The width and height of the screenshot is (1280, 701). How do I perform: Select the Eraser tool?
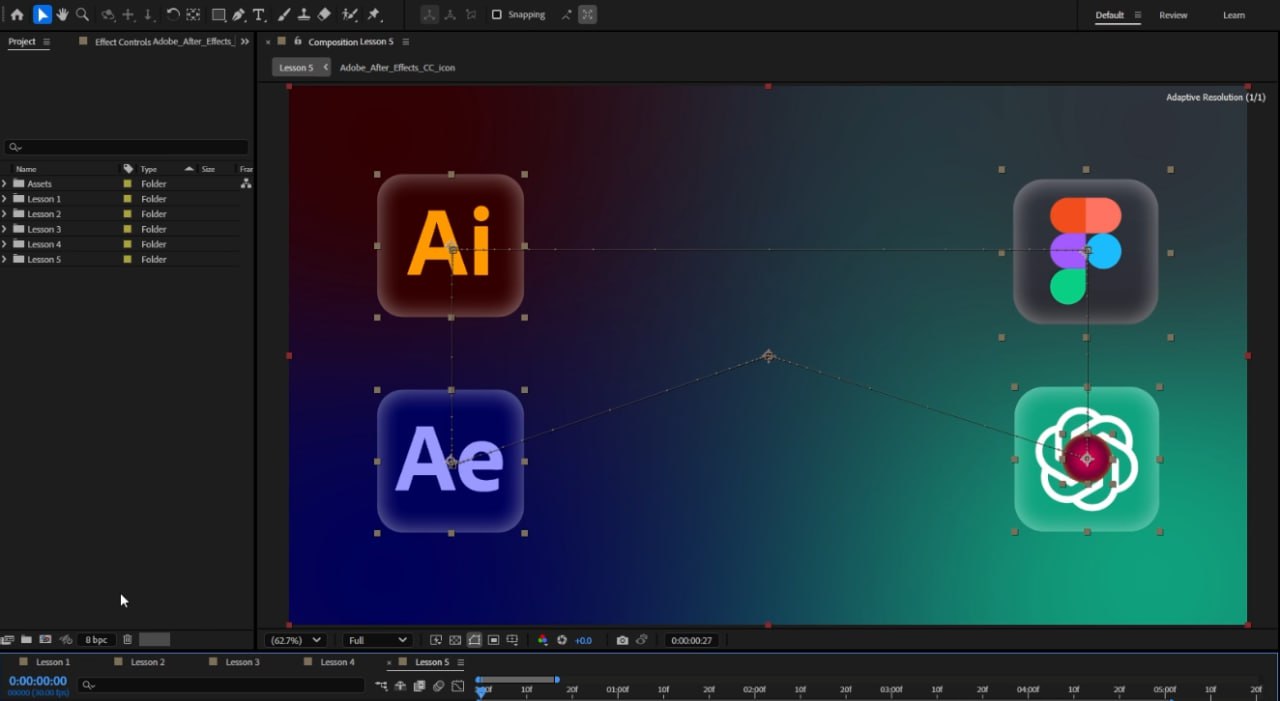pyautogui.click(x=324, y=15)
